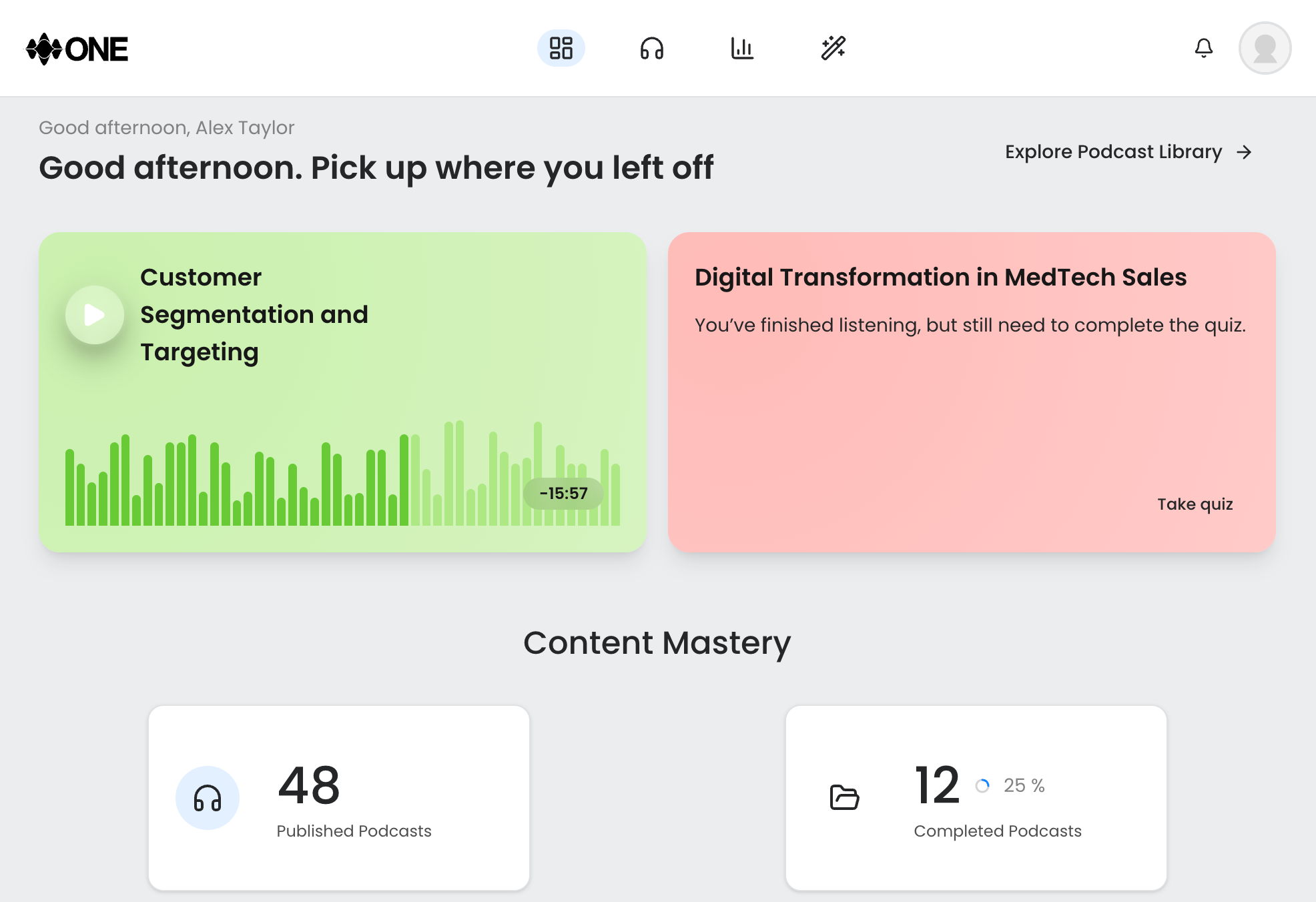Open the profile avatar menu
Screen dimensions: 1316x902
pos(1265,47)
